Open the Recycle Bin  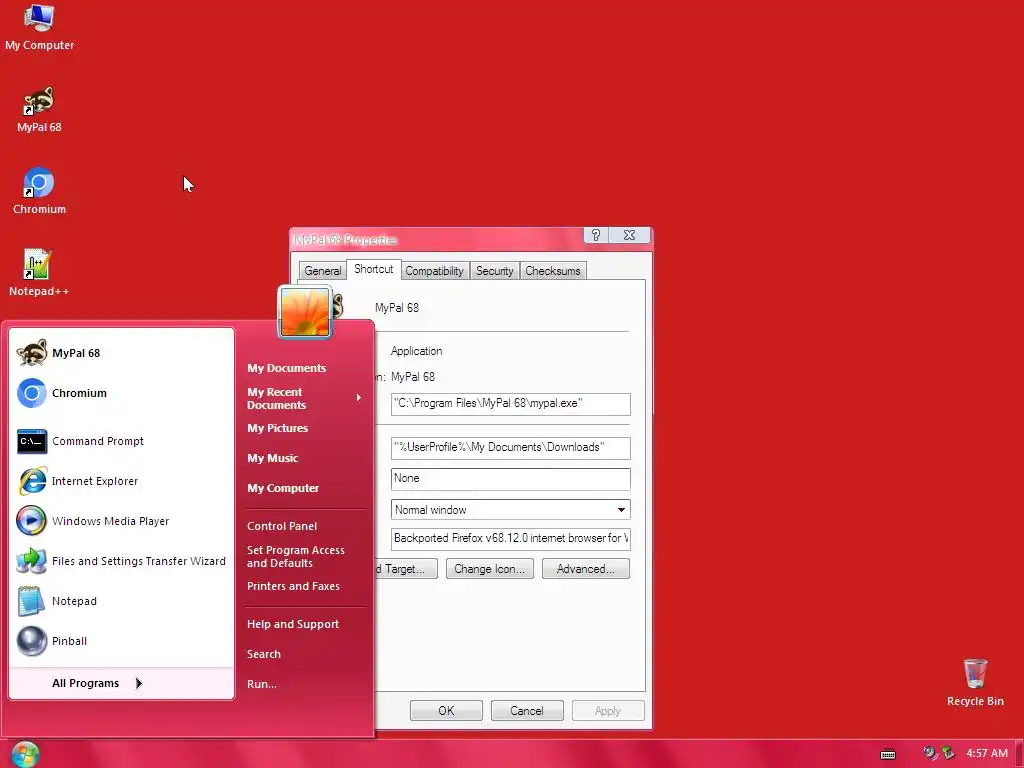tap(975, 683)
